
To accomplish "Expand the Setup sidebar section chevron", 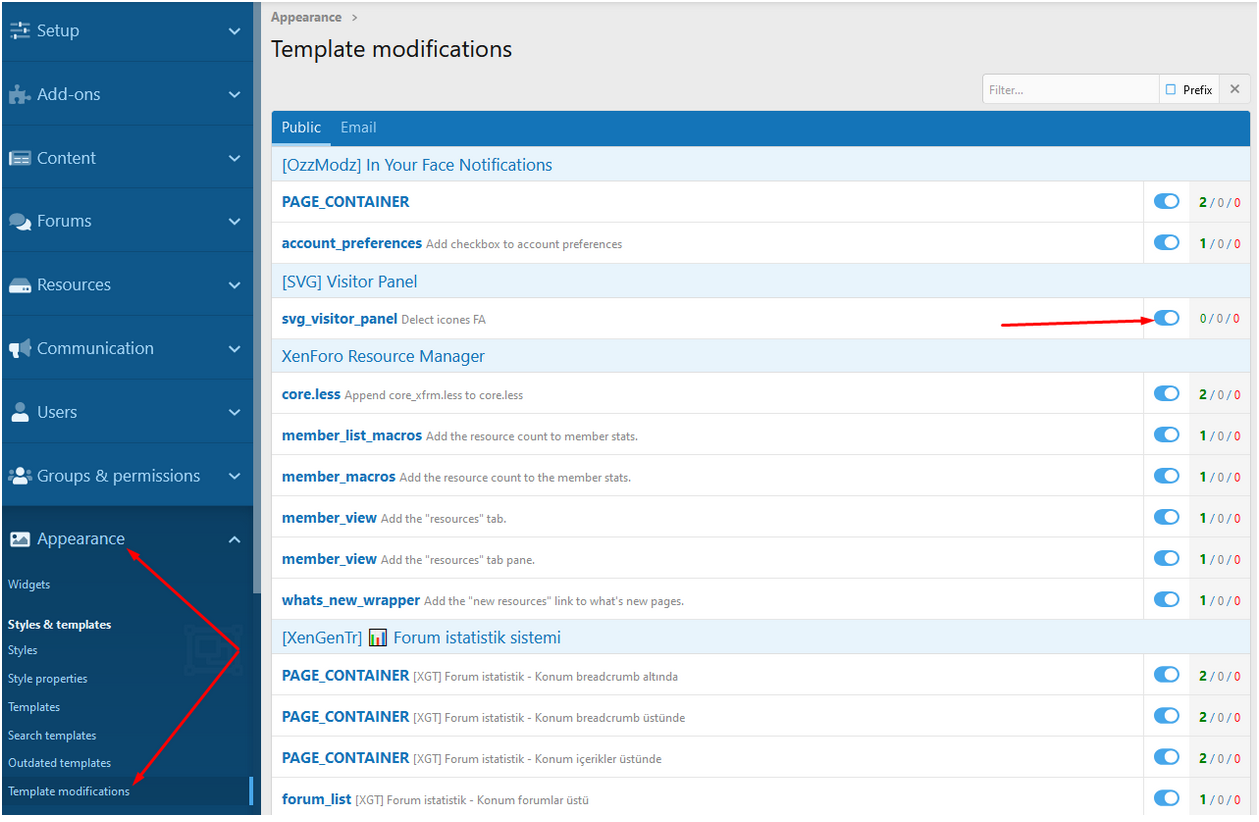I will click(x=234, y=31).
